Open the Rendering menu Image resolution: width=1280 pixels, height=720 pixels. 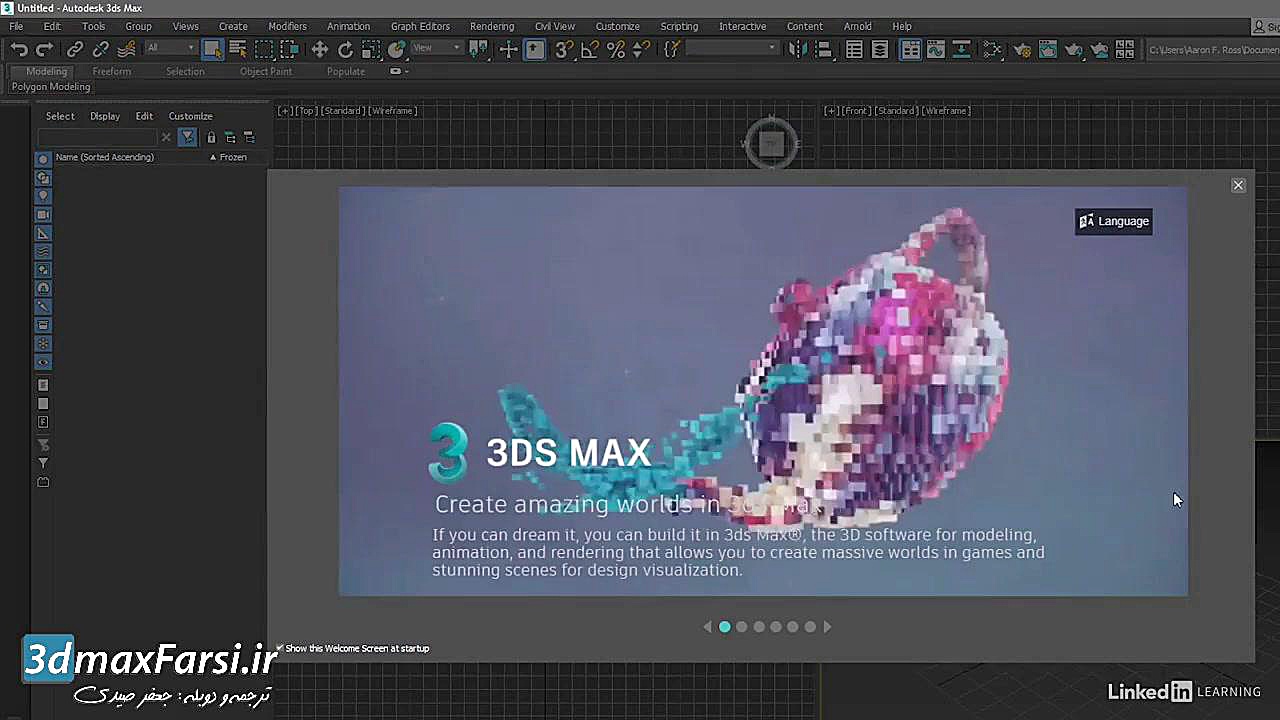(x=492, y=26)
